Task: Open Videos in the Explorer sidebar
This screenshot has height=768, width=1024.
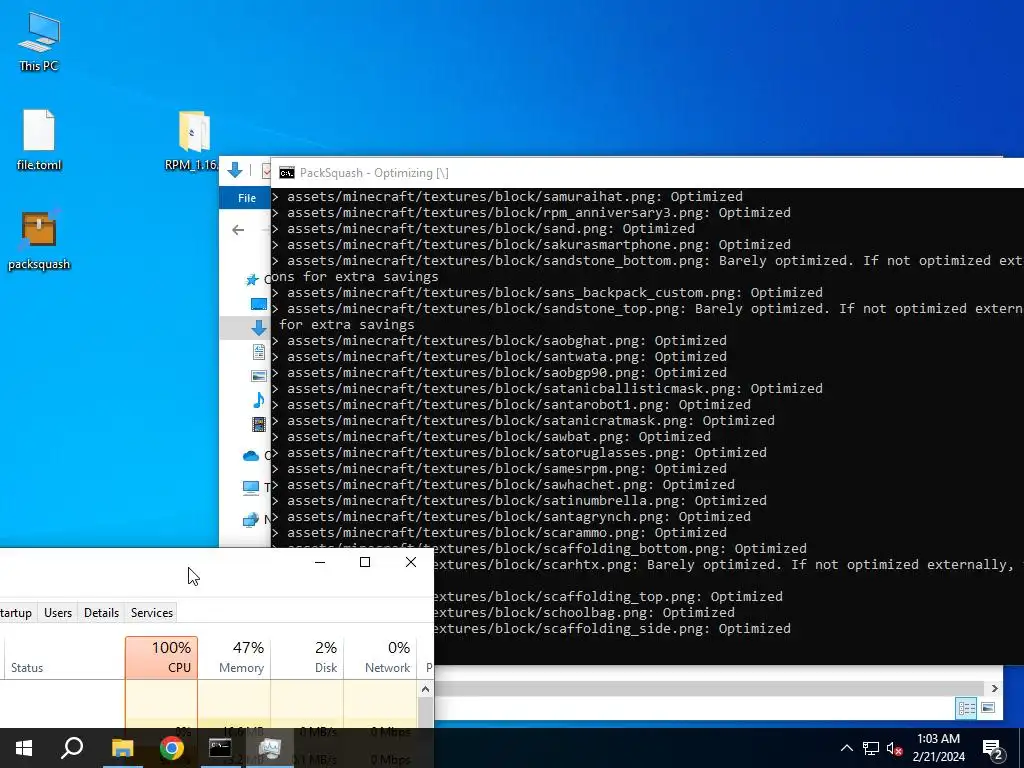Action: [259, 424]
